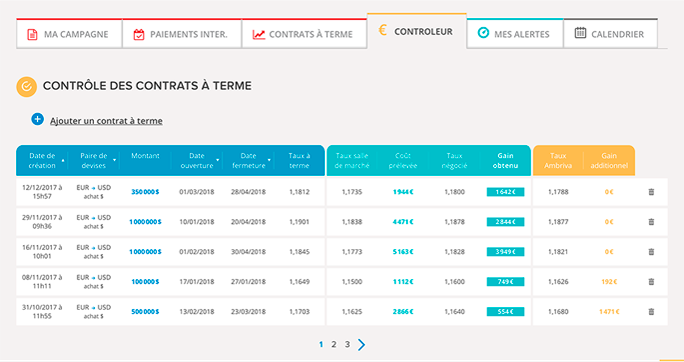Viewport: 684px width, 362px height.
Task: Click the 'Taux Ambriva' column header
Action: (558, 161)
